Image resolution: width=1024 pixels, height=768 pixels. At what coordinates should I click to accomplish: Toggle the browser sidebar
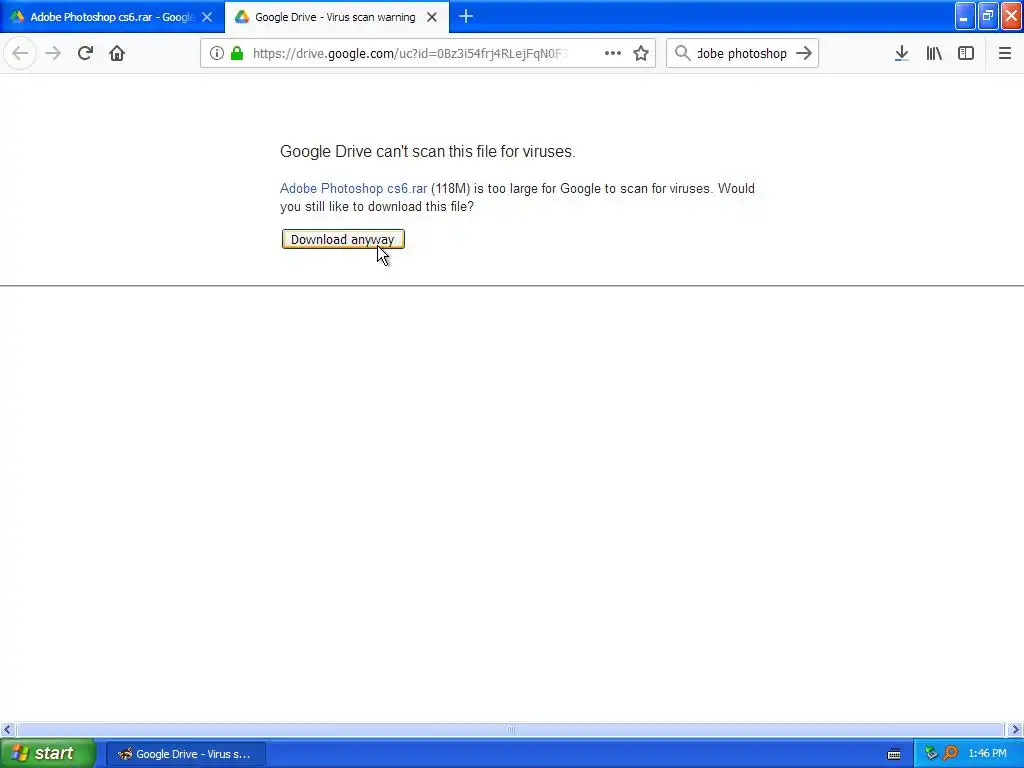click(966, 54)
